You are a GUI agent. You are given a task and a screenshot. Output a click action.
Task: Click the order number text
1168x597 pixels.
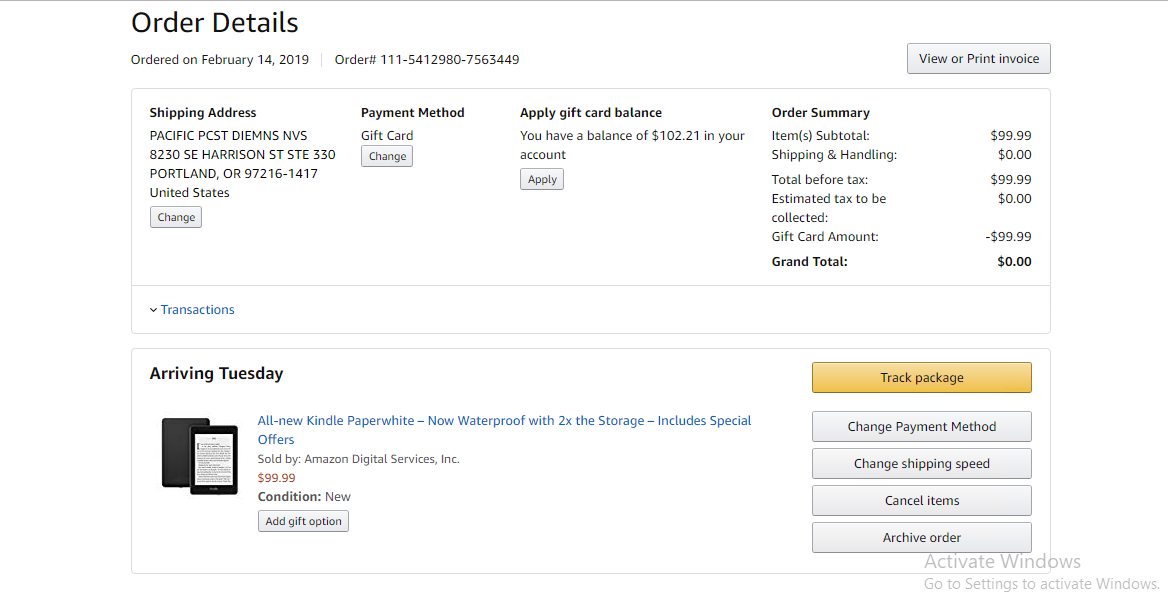click(x=427, y=60)
